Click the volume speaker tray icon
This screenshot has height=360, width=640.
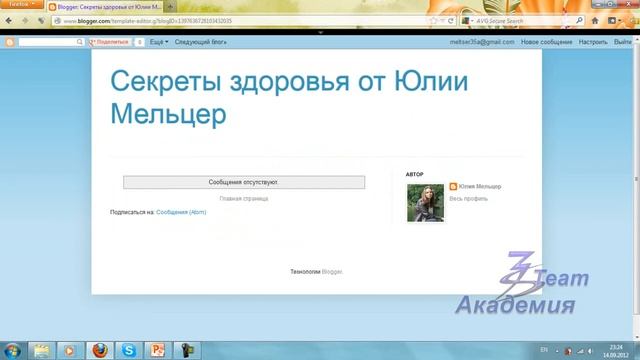tap(590, 351)
